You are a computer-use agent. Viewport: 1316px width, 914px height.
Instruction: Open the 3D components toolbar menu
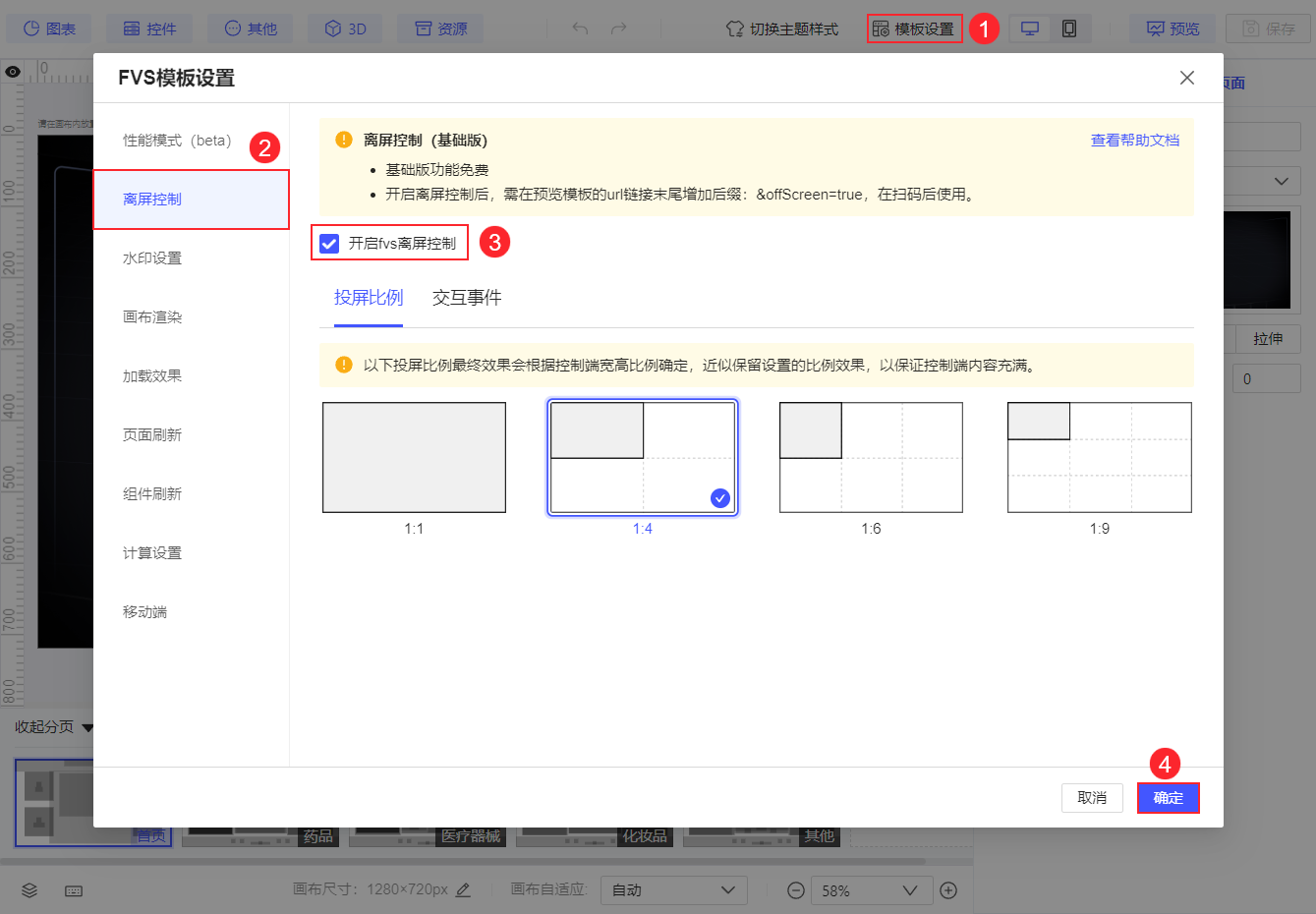tap(345, 29)
